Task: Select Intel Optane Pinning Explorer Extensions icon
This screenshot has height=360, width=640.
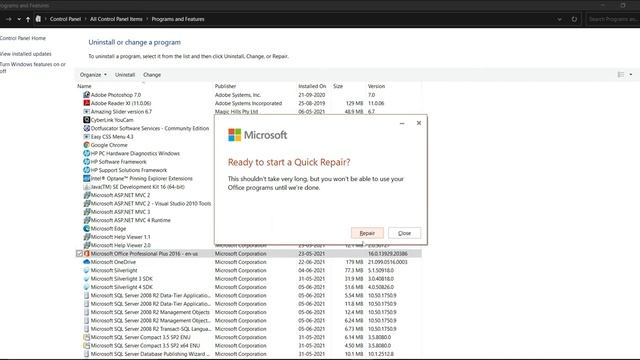Action: pos(87,178)
